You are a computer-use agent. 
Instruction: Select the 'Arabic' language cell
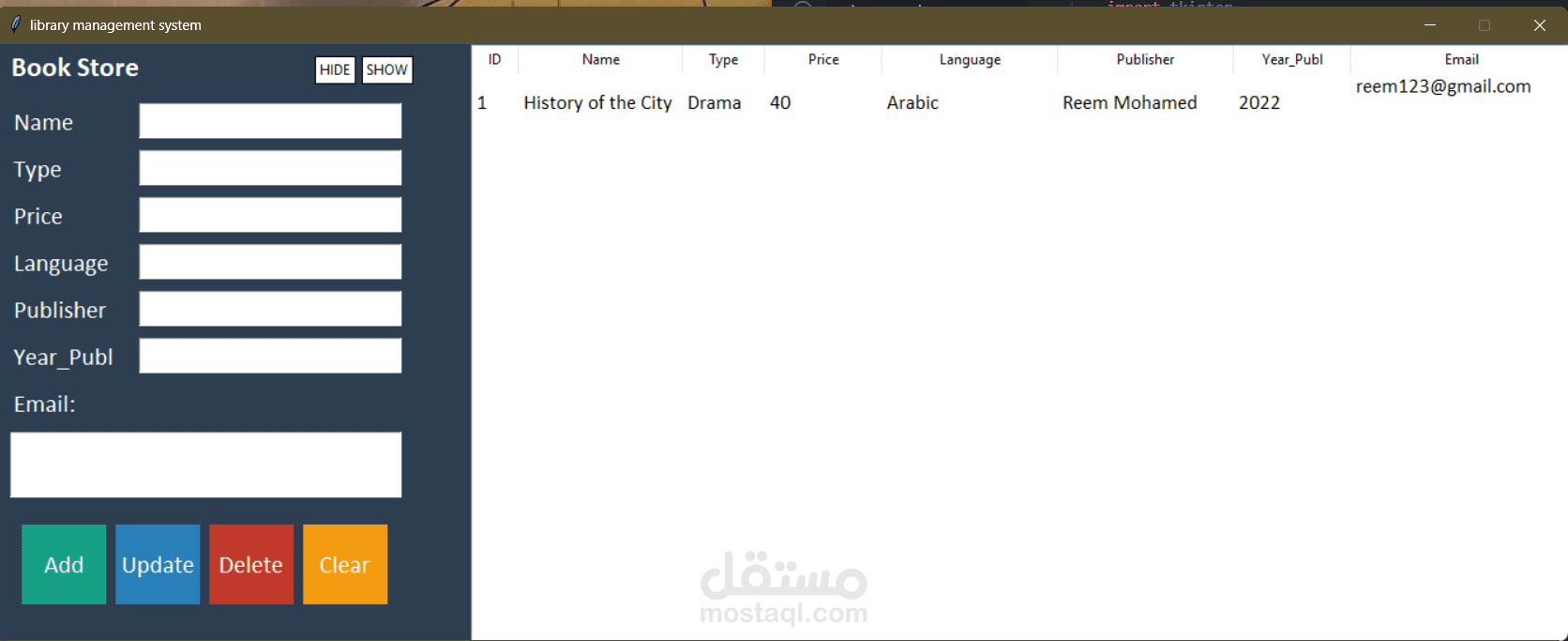point(912,102)
